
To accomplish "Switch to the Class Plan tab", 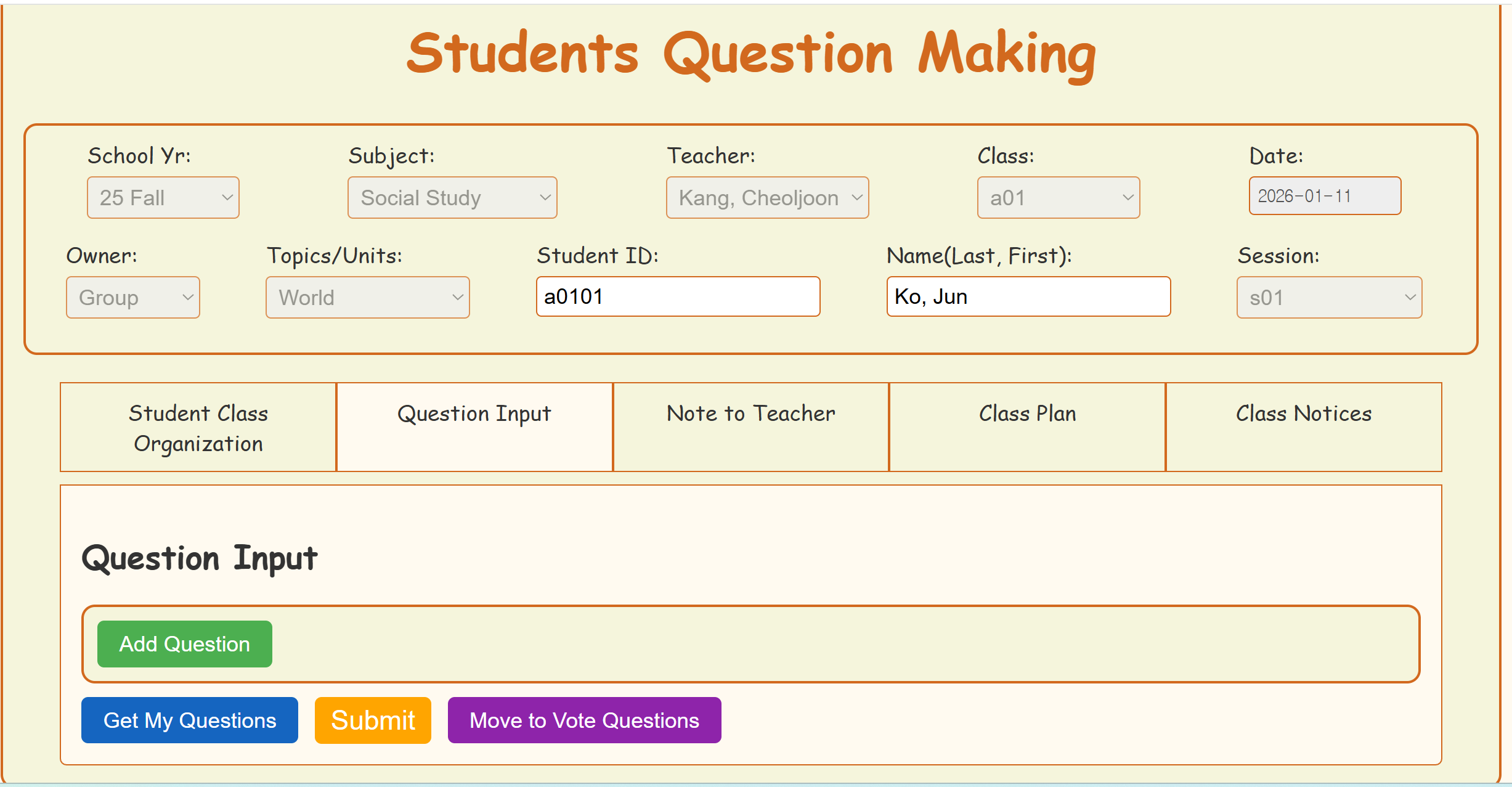I will coord(1027,428).
